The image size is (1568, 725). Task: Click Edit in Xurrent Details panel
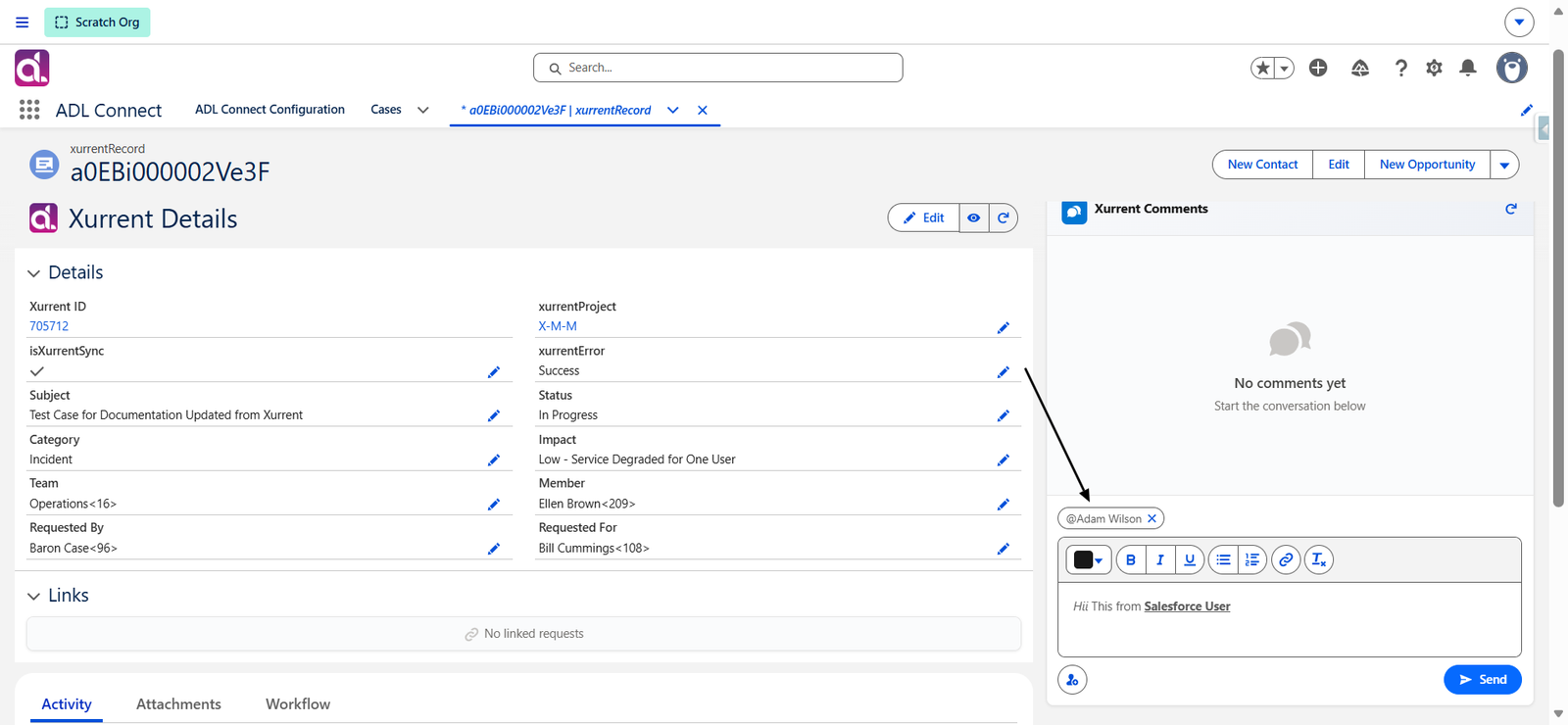[923, 217]
